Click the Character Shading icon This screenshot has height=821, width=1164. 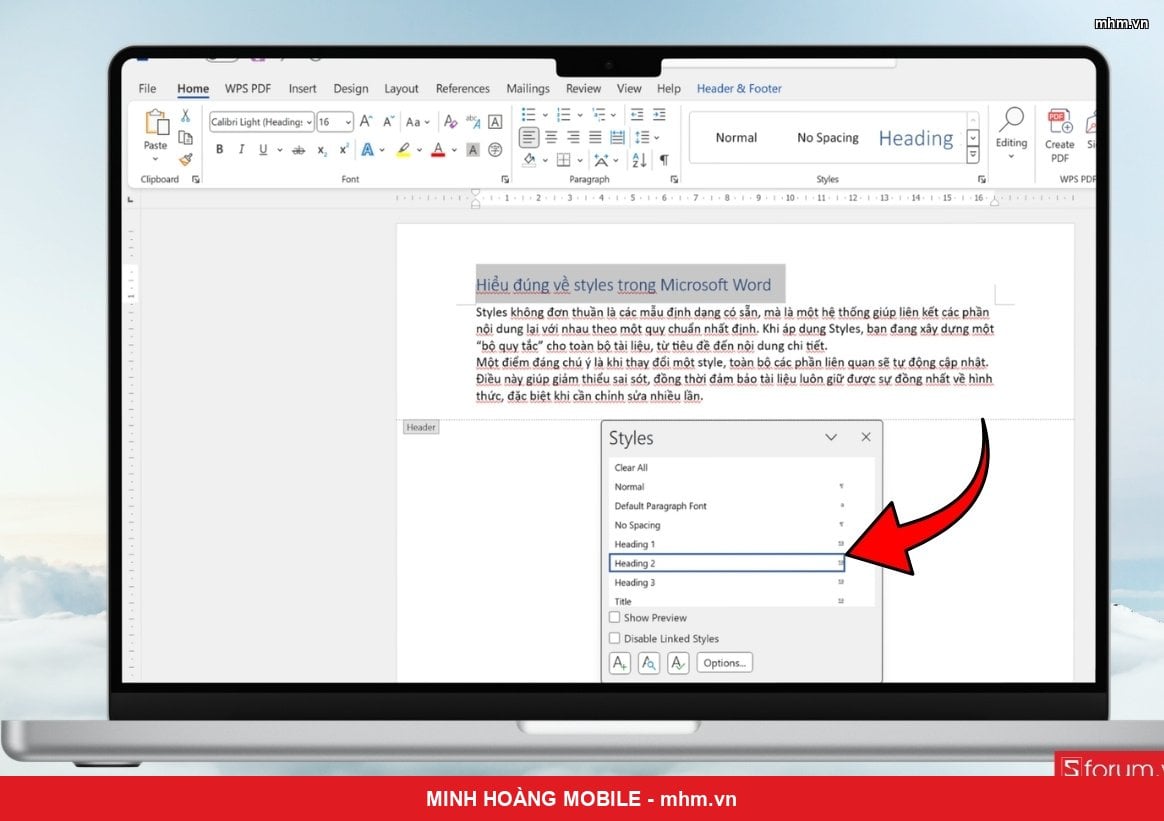(x=473, y=150)
